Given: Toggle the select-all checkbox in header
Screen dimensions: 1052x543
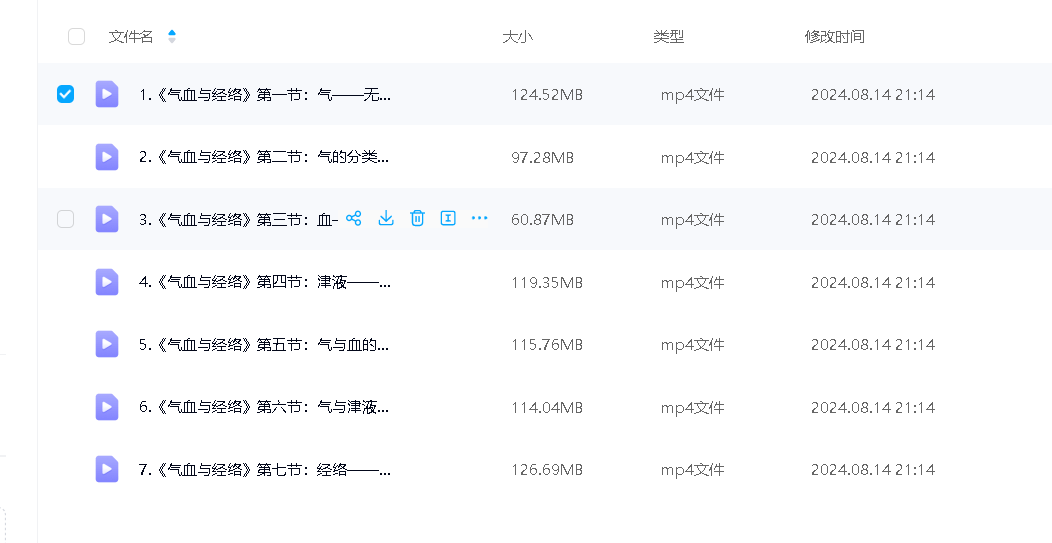Looking at the screenshot, I should 76,37.
